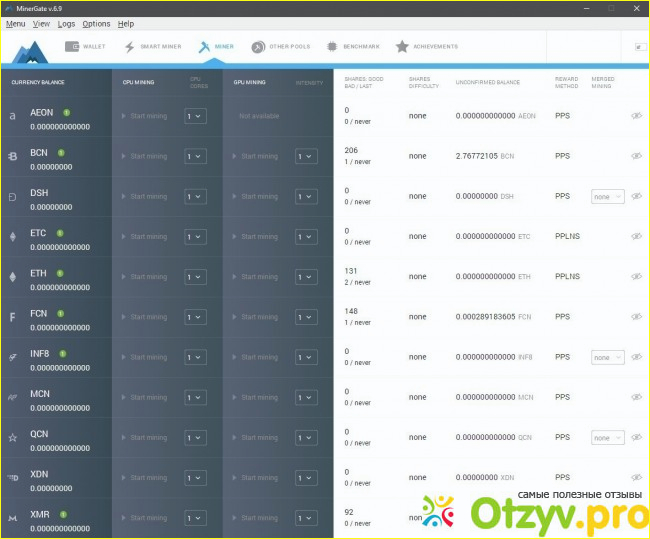Open the Logs menu
Image resolution: width=650 pixels, height=539 pixels.
tap(66, 23)
